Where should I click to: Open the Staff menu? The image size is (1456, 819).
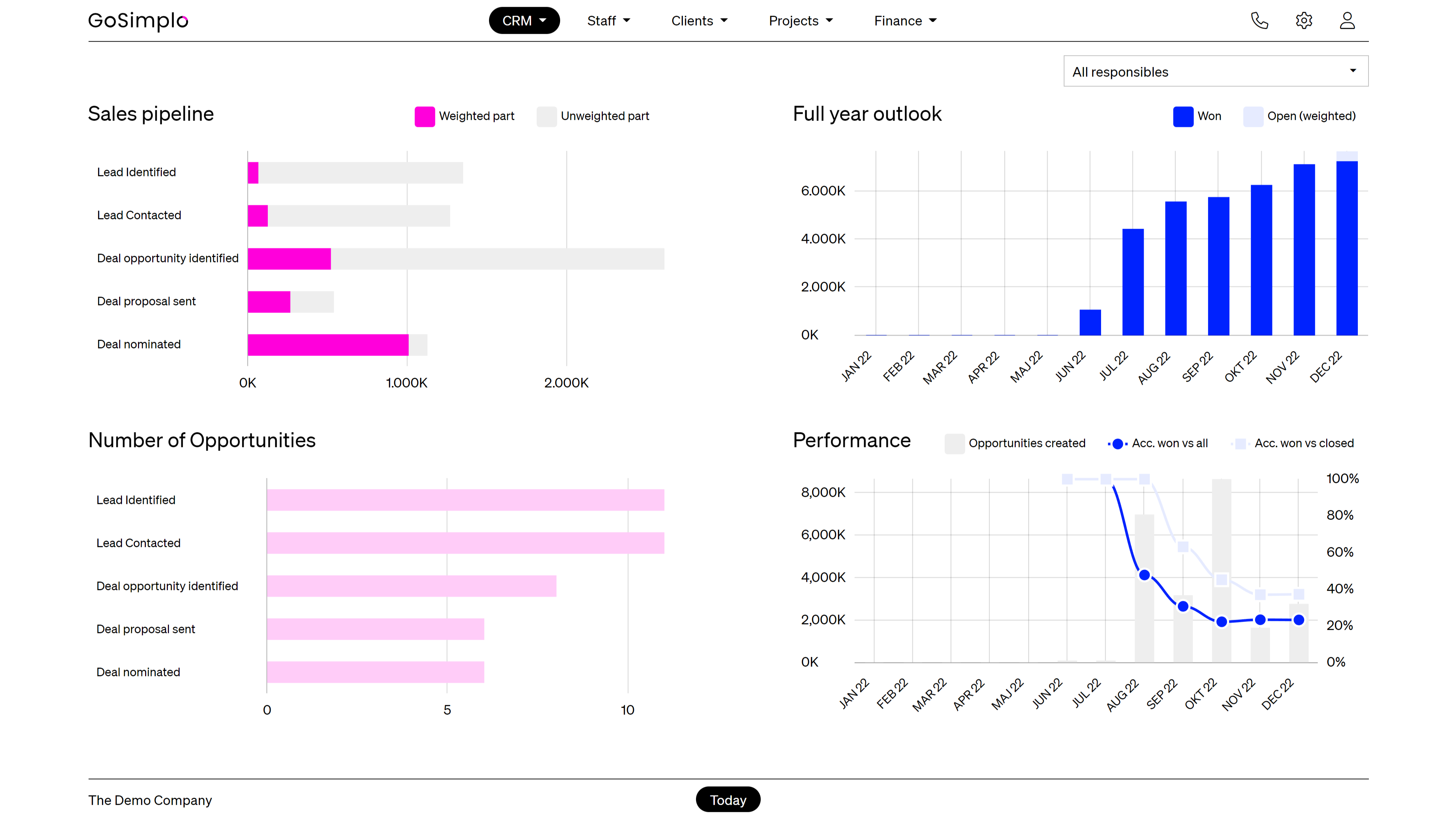pyautogui.click(x=609, y=20)
